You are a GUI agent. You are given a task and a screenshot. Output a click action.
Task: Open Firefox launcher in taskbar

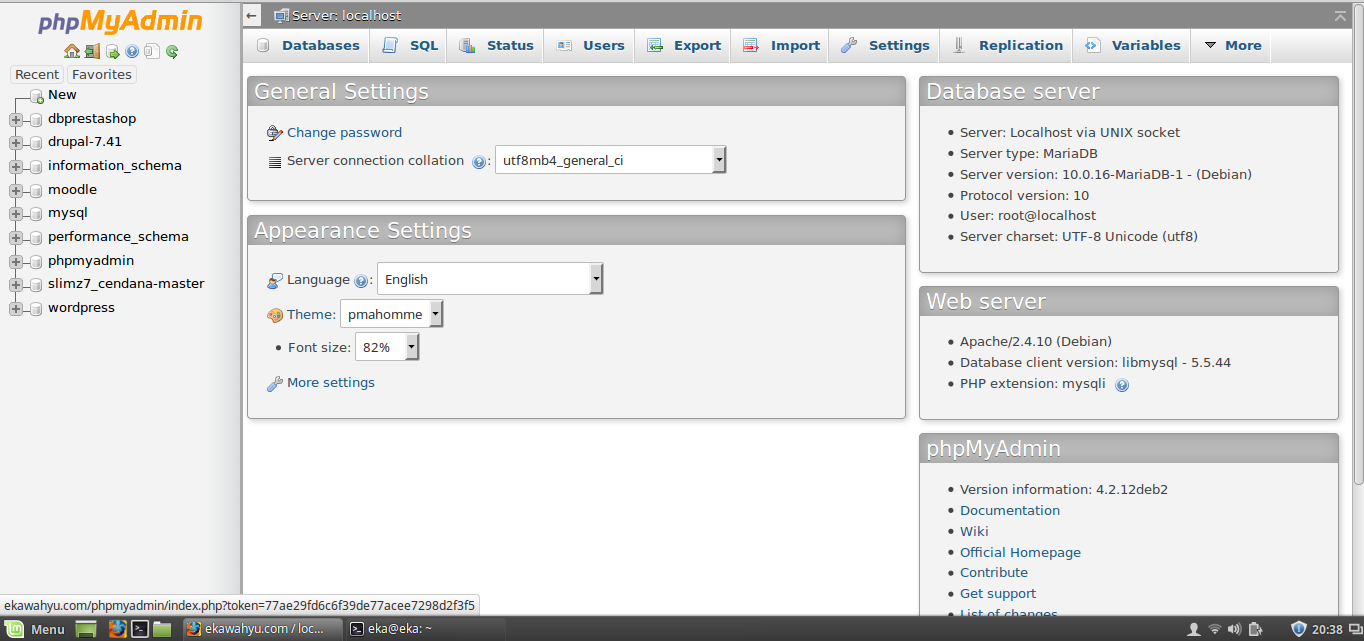tap(118, 629)
